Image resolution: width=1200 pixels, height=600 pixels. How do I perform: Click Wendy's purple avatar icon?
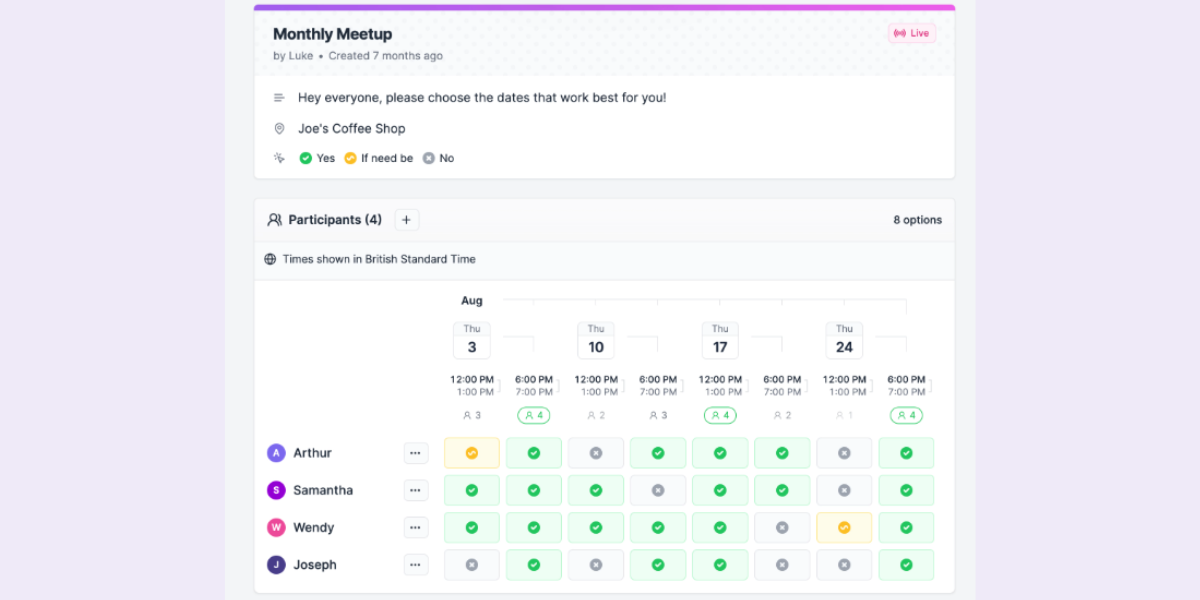tap(275, 527)
